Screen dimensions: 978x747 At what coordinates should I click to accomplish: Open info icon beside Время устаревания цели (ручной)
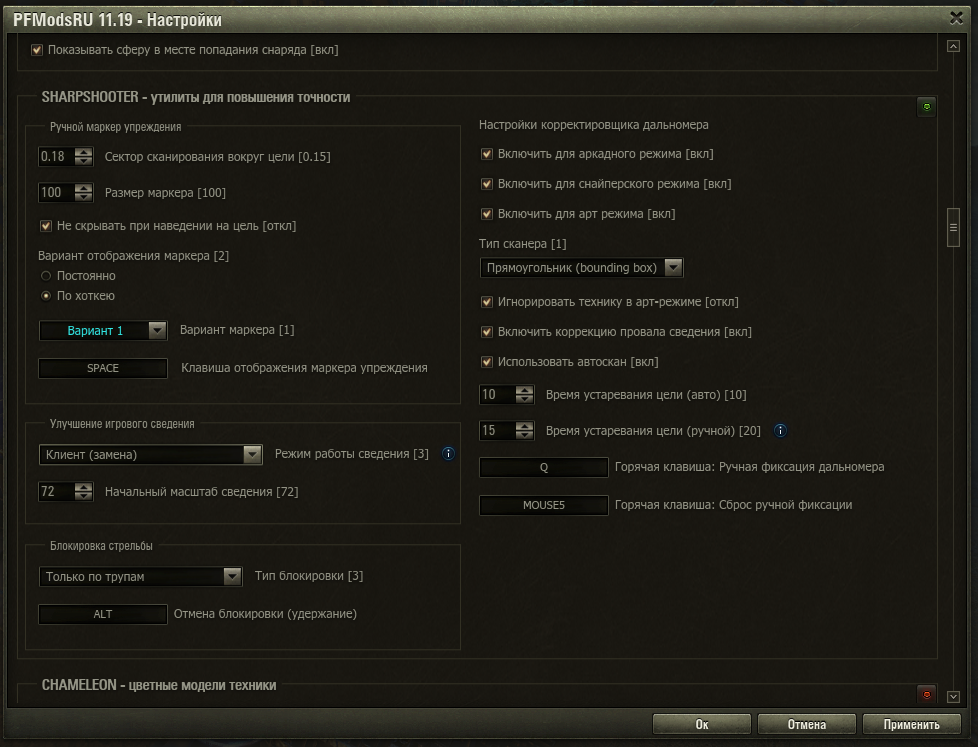tap(780, 430)
